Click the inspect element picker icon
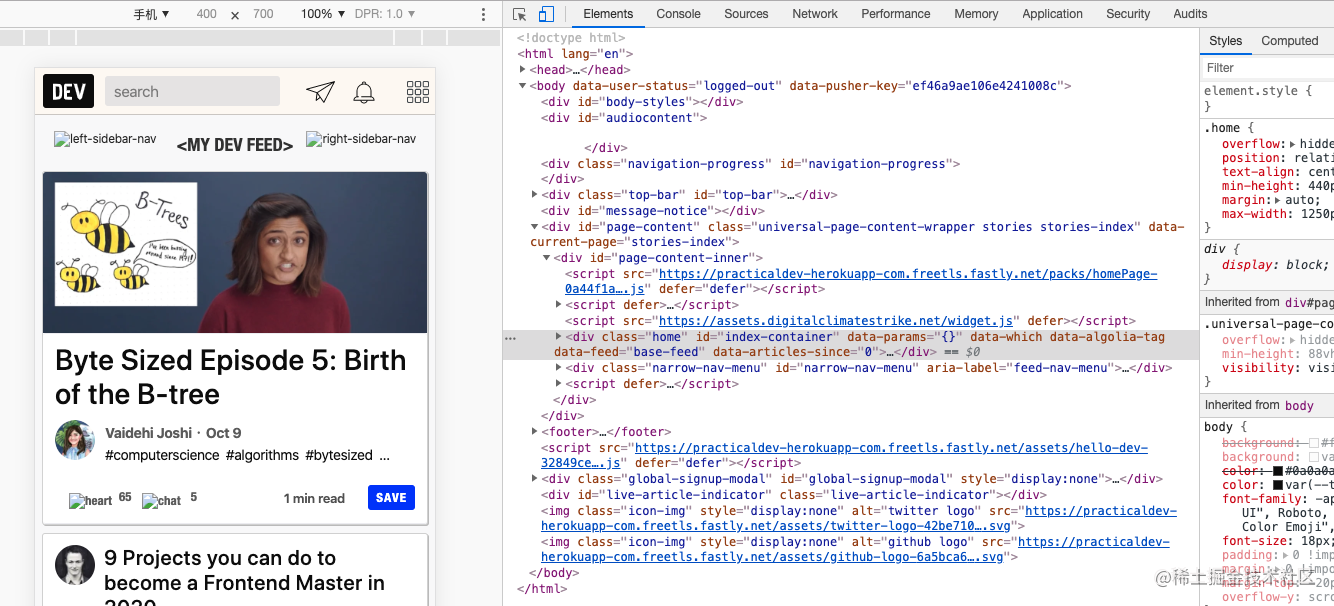 click(x=520, y=14)
